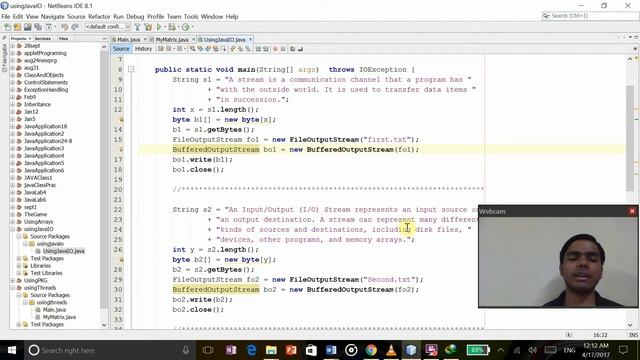640x360 pixels.
Task: Open Google Chrome from taskbar
Action: [371, 350]
